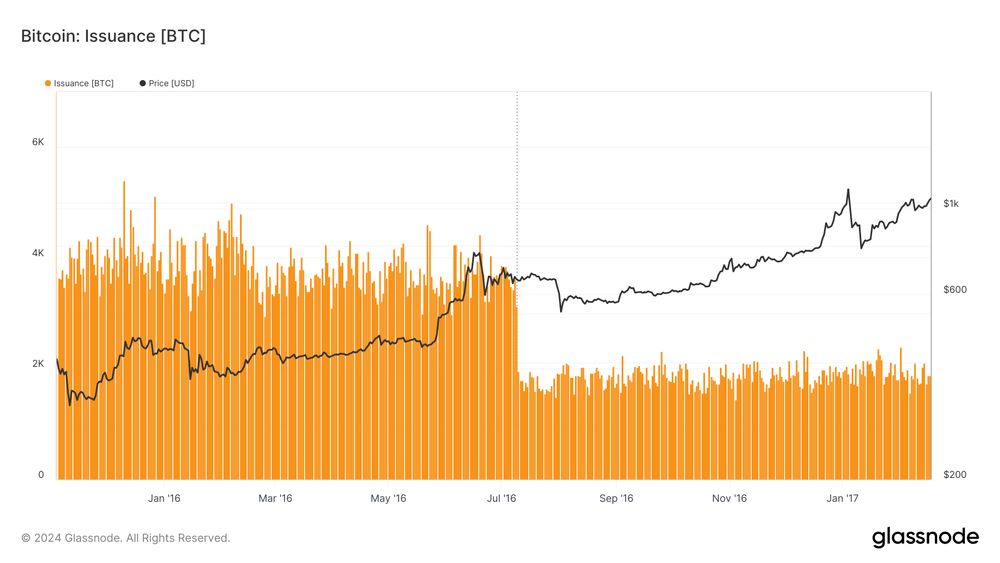This screenshot has width=1000, height=563.
Task: Click the 2K left axis label
Action: tap(38, 364)
